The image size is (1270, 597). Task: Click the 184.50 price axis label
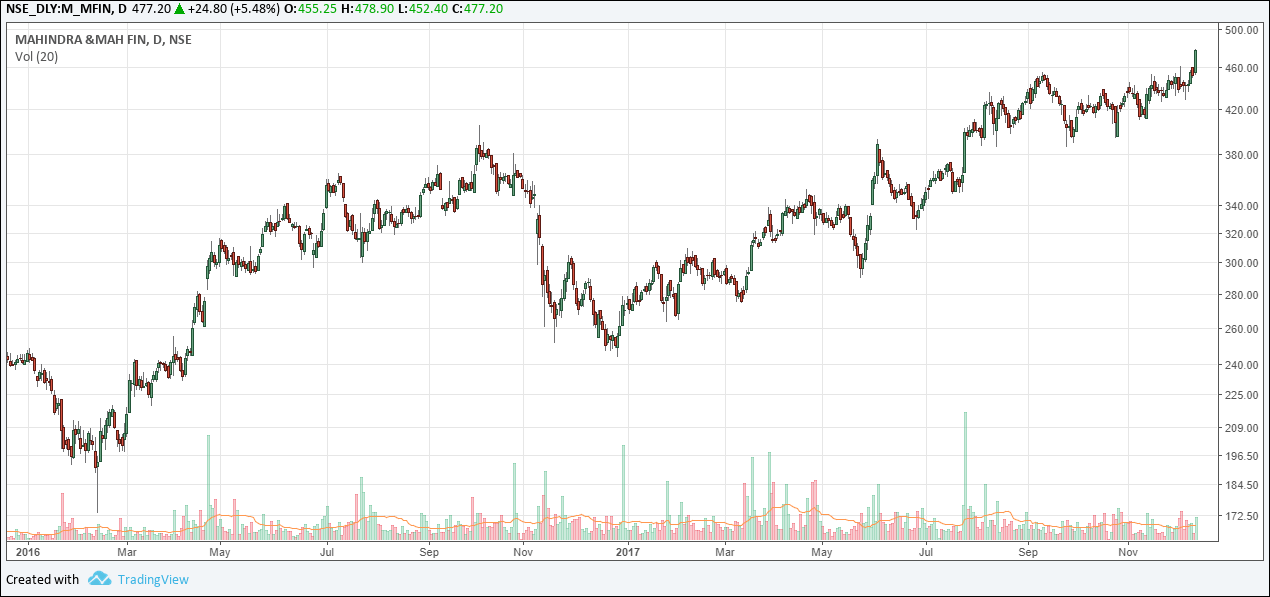pyautogui.click(x=1240, y=485)
